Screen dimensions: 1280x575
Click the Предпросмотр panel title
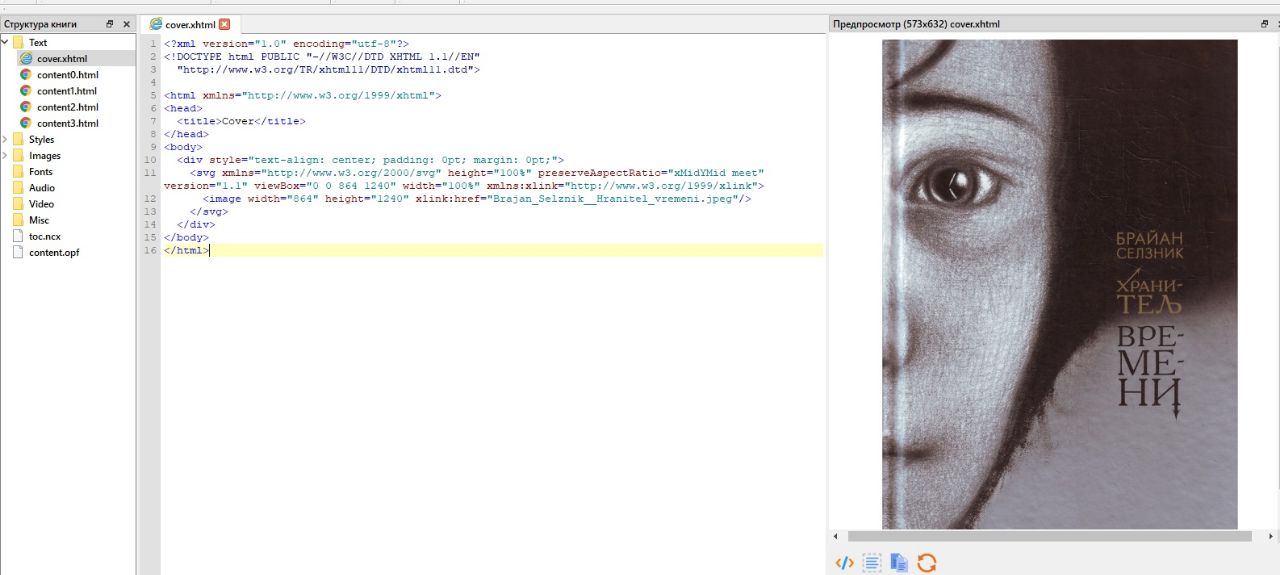916,23
